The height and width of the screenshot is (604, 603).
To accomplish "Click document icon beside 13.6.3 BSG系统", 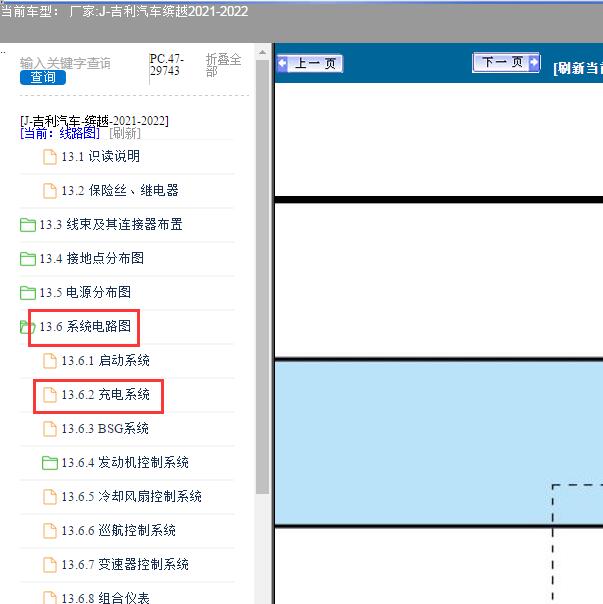I will (50, 429).
